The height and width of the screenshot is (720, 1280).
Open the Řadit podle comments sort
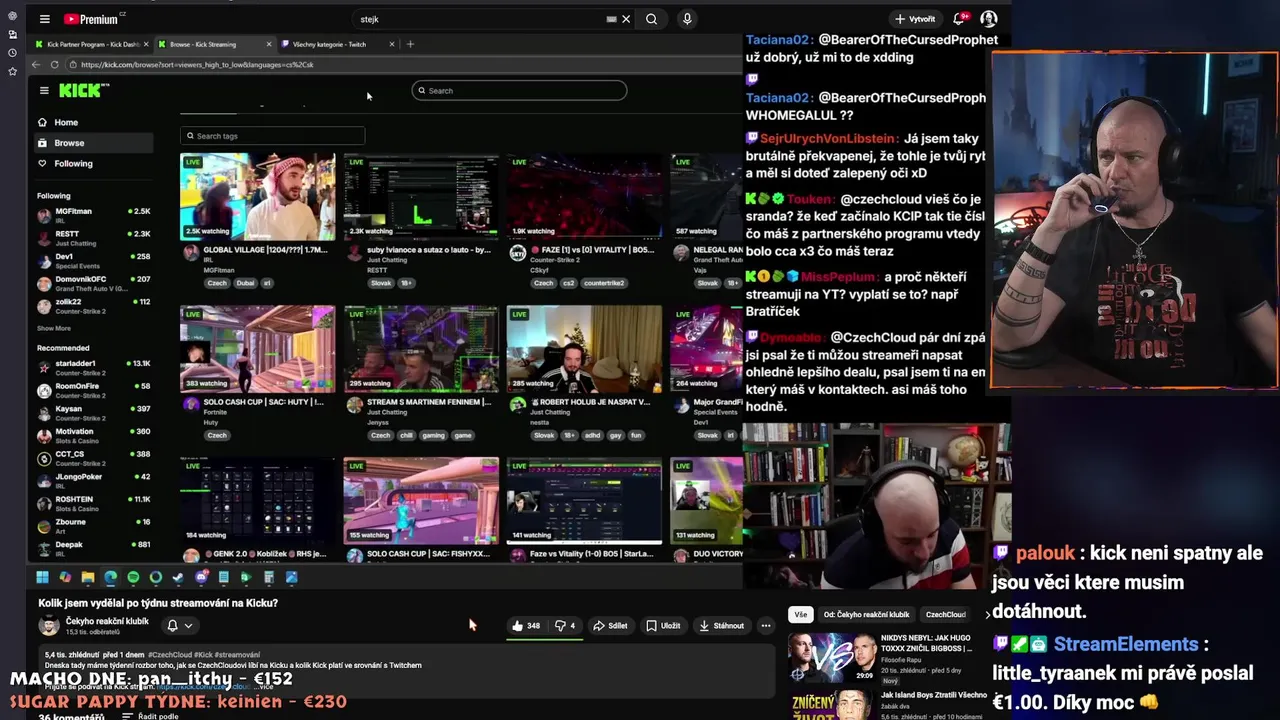coord(151,716)
